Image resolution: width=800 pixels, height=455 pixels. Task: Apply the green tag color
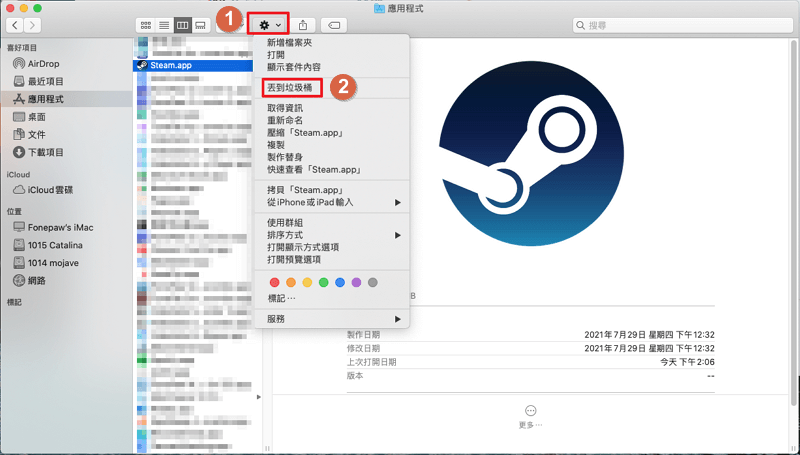323,283
